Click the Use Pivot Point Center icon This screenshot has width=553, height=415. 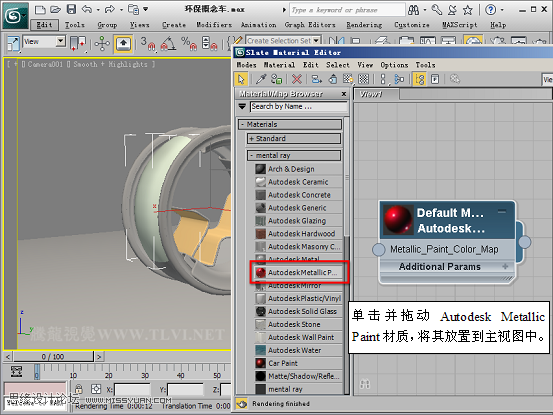(x=78, y=44)
